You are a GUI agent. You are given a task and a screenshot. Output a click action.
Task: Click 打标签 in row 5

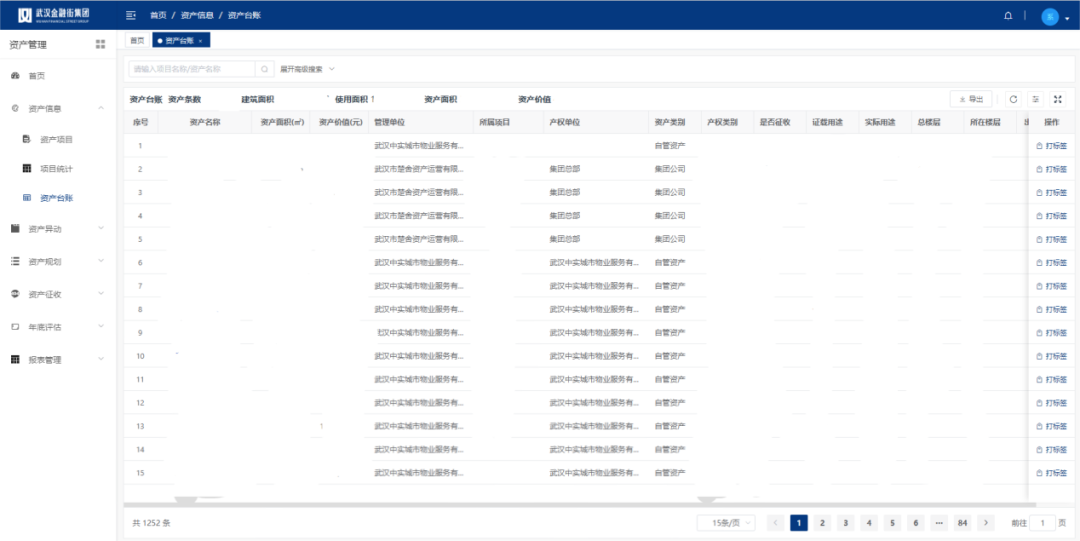(1051, 239)
